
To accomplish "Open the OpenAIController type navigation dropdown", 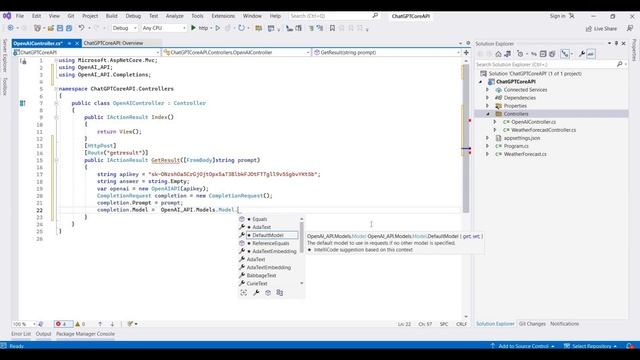I will (x=237, y=52).
